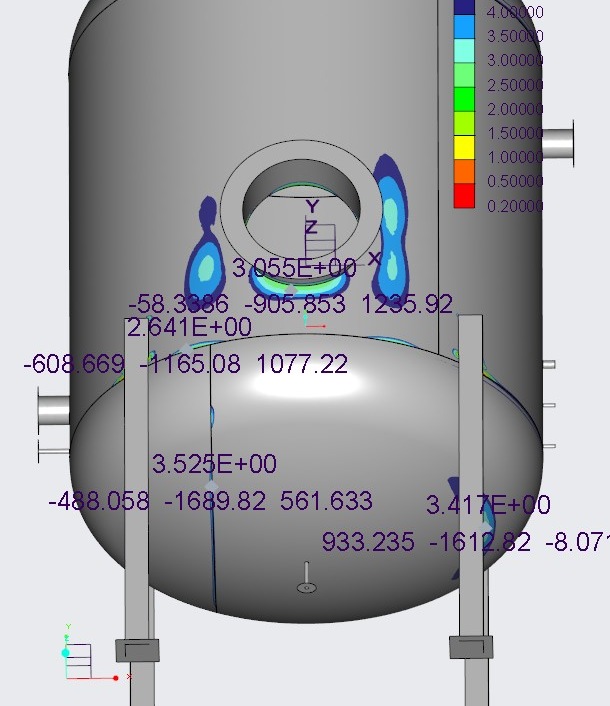Click the probe marker at the 3.525E+00 point

pos(211,486)
